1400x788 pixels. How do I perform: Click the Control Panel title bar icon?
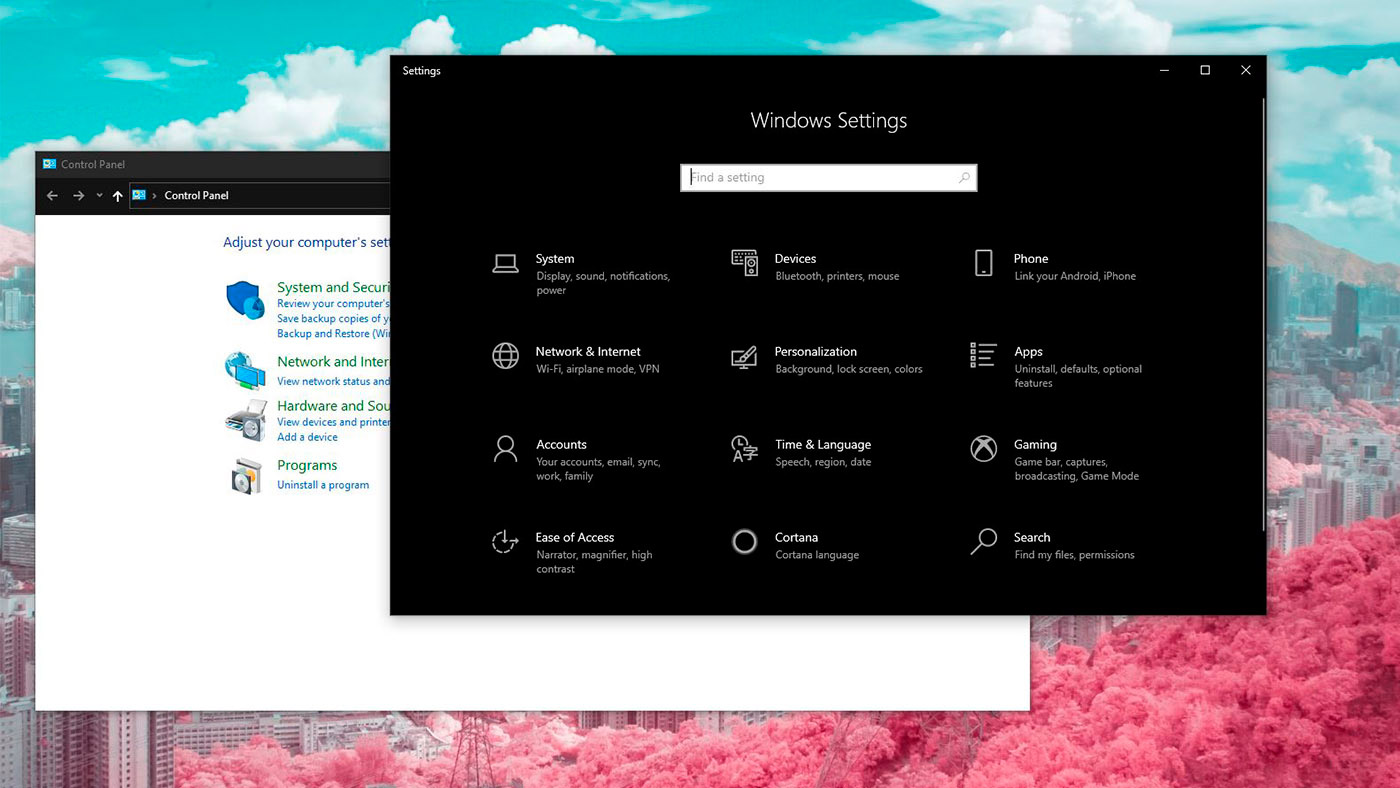click(49, 164)
